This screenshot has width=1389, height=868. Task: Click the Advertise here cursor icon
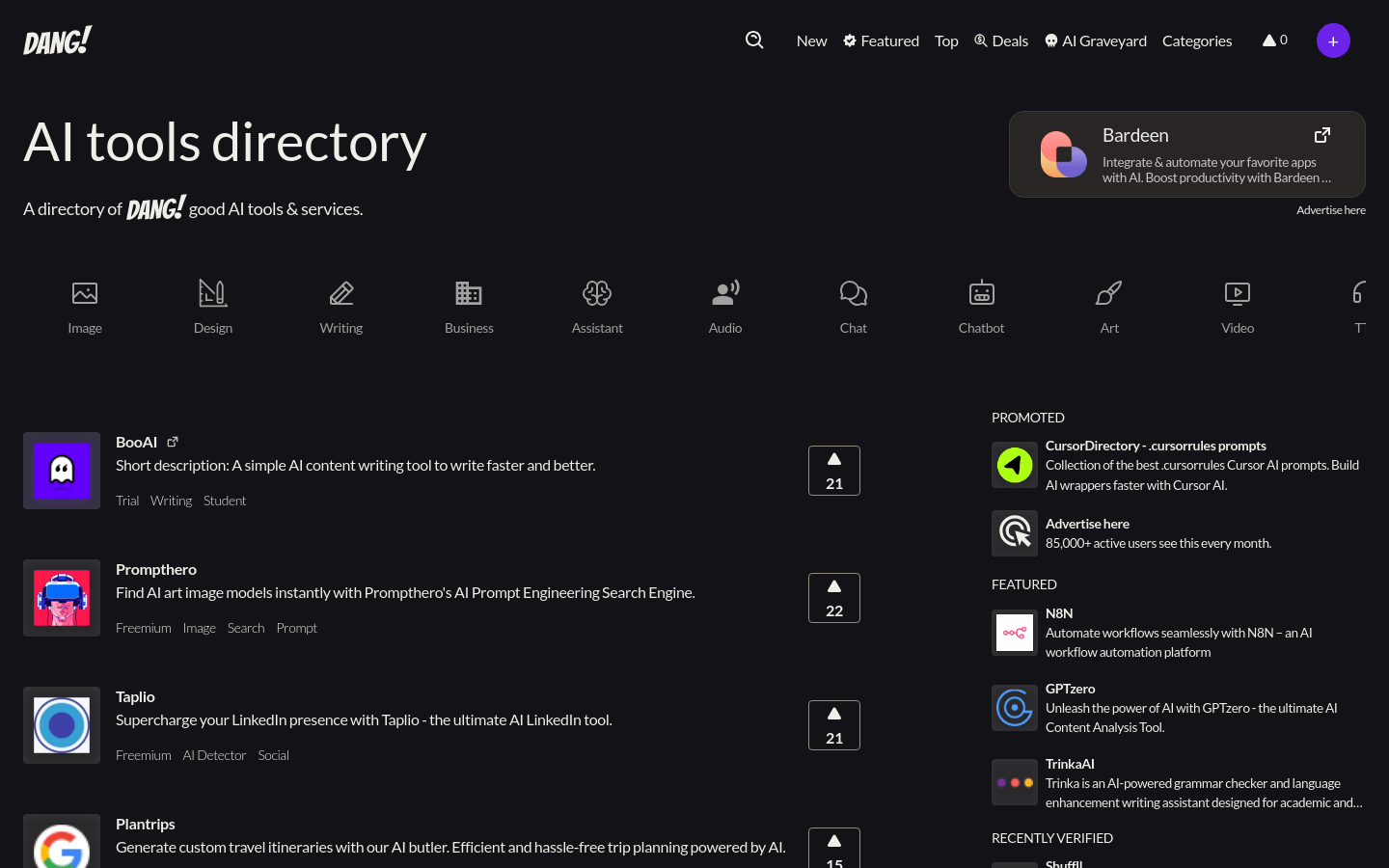(1015, 533)
